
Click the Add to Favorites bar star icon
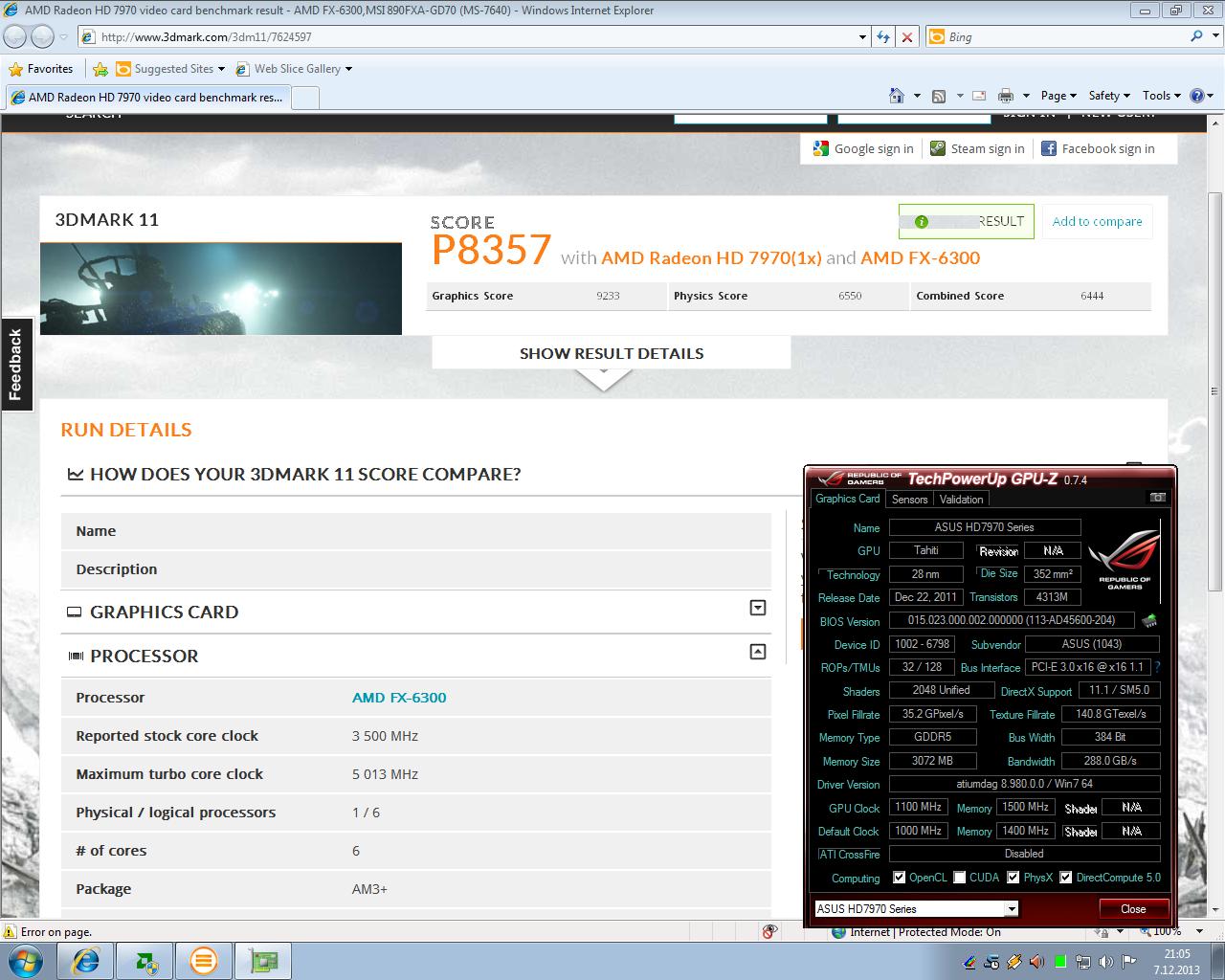100,69
